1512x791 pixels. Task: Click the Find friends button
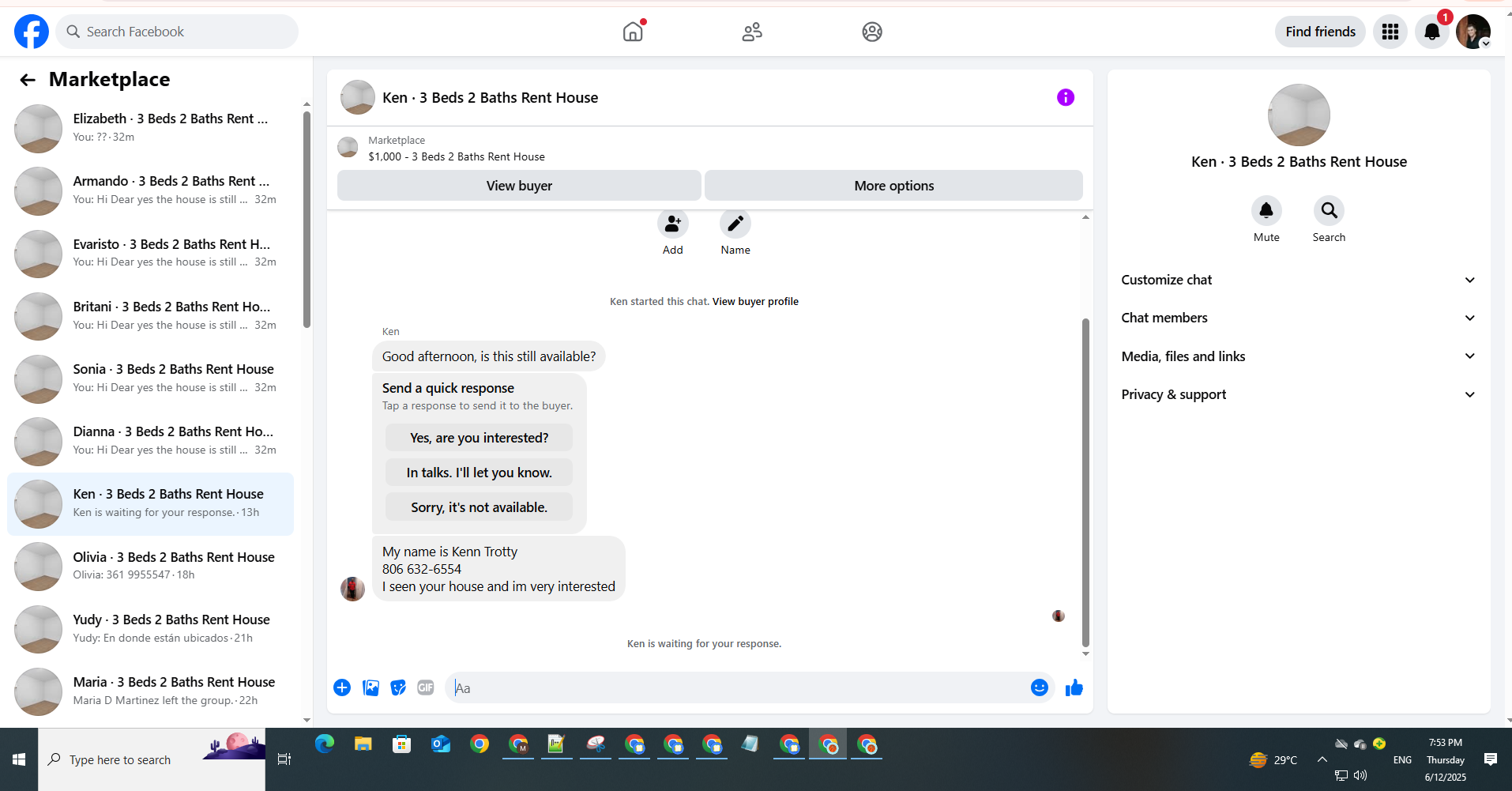[x=1320, y=32]
